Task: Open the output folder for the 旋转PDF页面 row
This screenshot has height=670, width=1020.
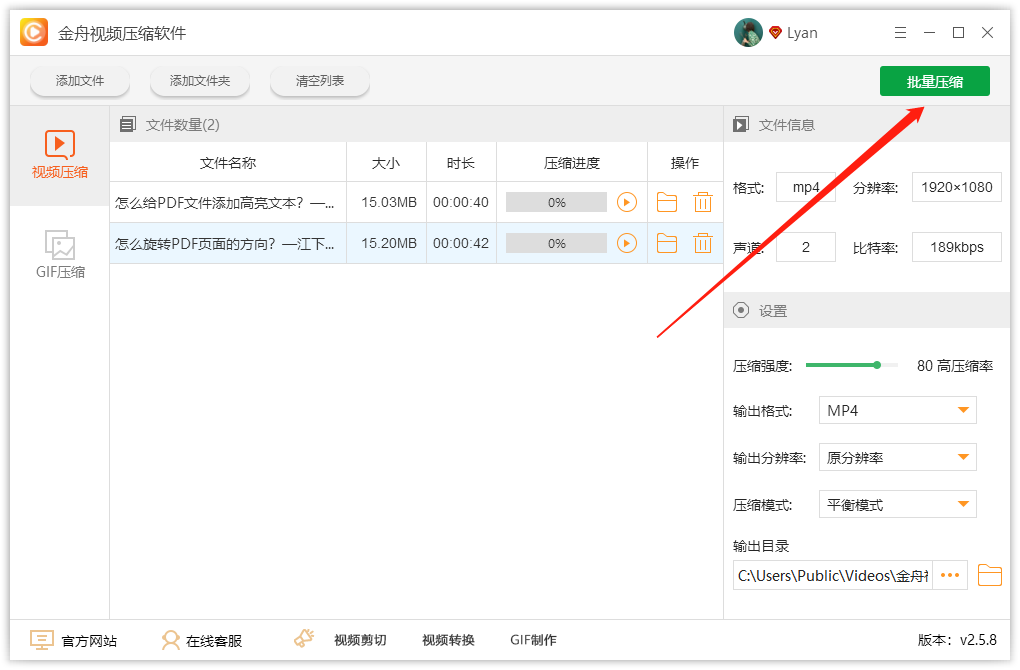Action: (x=667, y=243)
